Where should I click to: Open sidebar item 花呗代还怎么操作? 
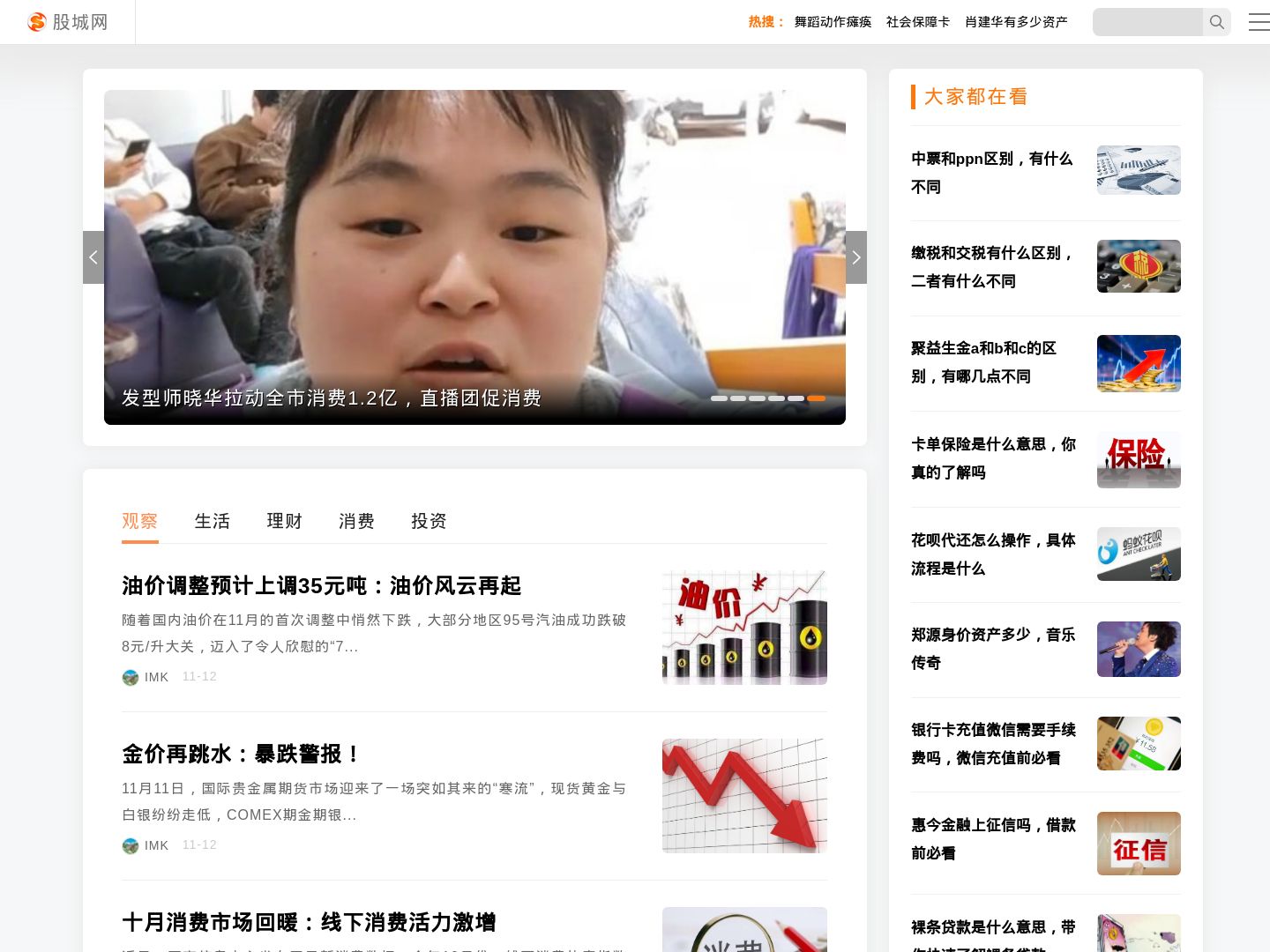pos(993,554)
